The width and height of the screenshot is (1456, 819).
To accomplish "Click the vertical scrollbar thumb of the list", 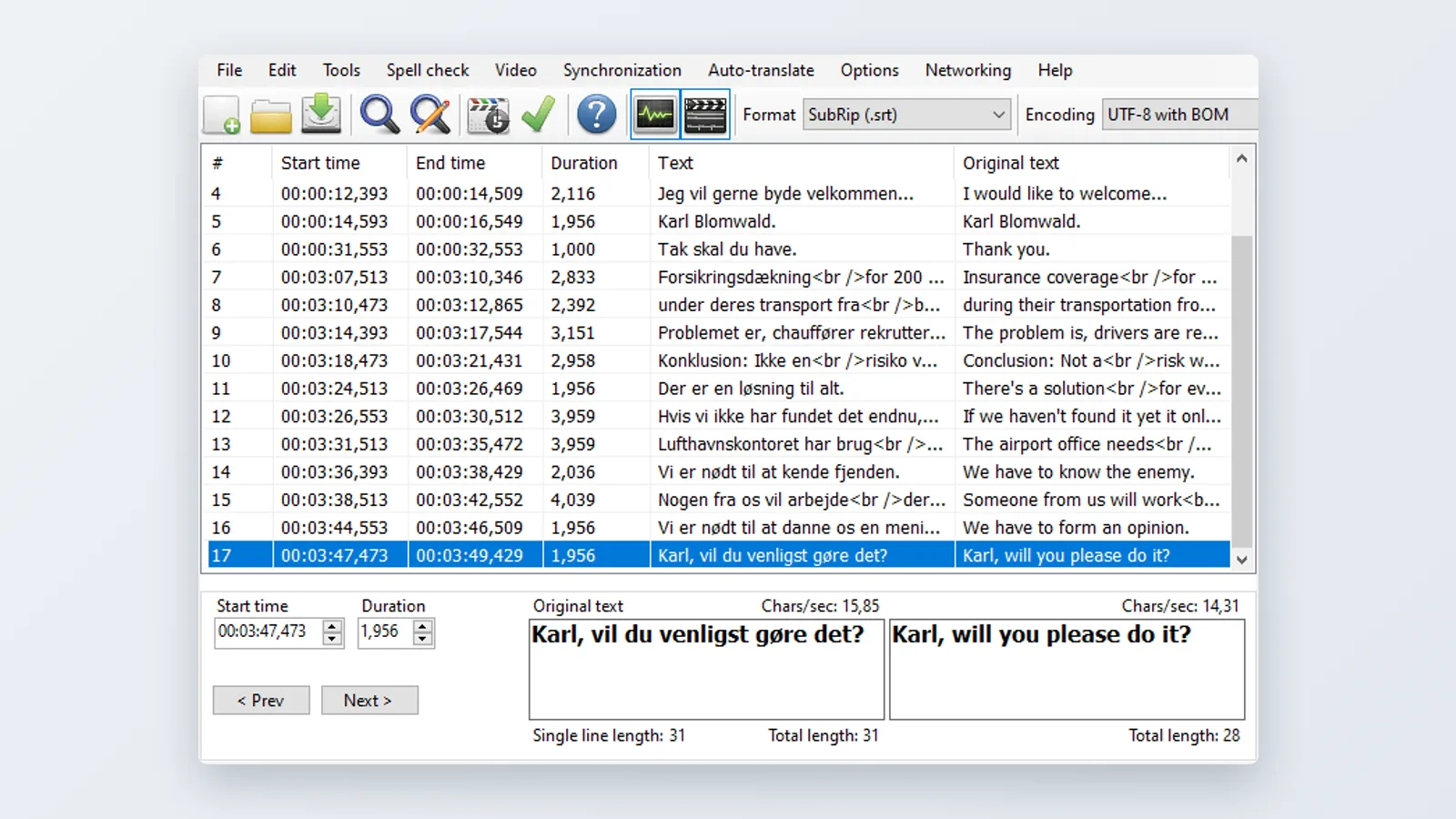I will tap(1241, 391).
